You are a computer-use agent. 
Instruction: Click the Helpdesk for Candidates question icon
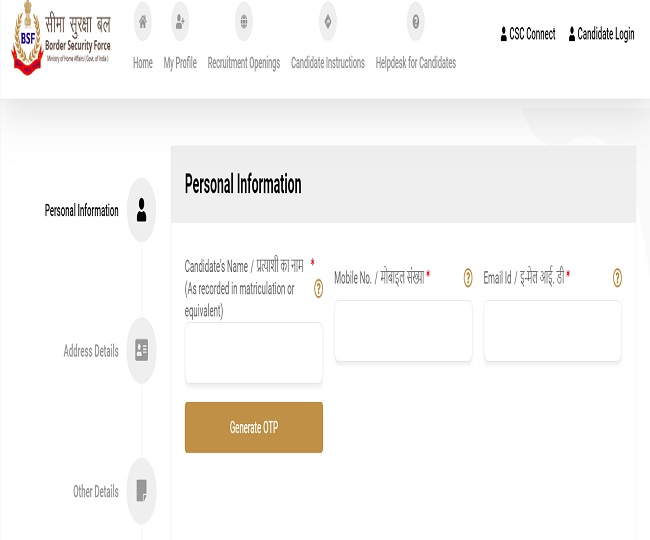click(415, 22)
